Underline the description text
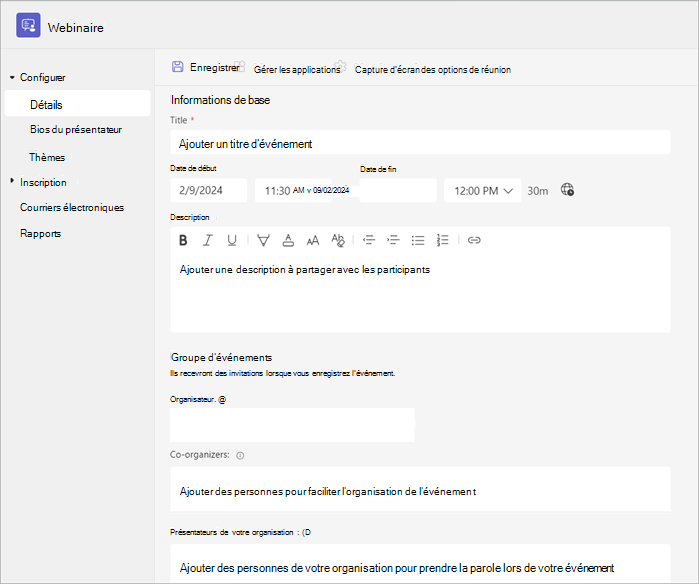 pos(232,240)
